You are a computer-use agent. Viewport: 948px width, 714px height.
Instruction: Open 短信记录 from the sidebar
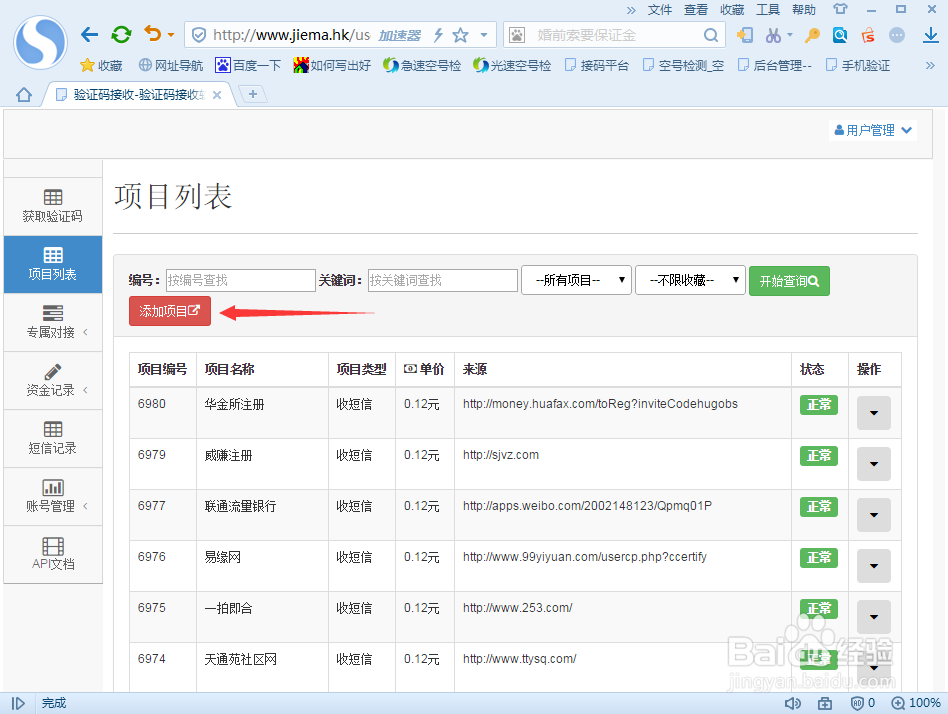point(52,438)
